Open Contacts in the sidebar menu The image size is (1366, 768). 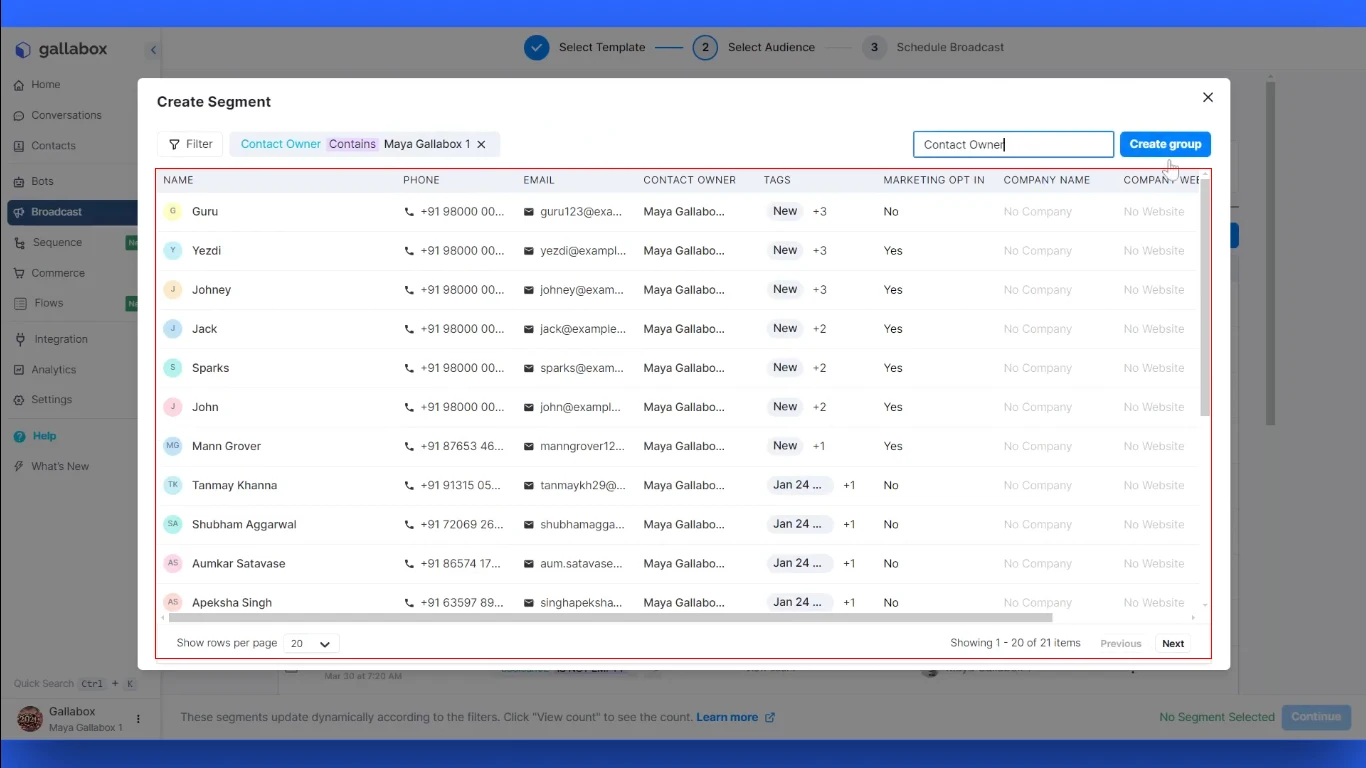[x=53, y=146]
